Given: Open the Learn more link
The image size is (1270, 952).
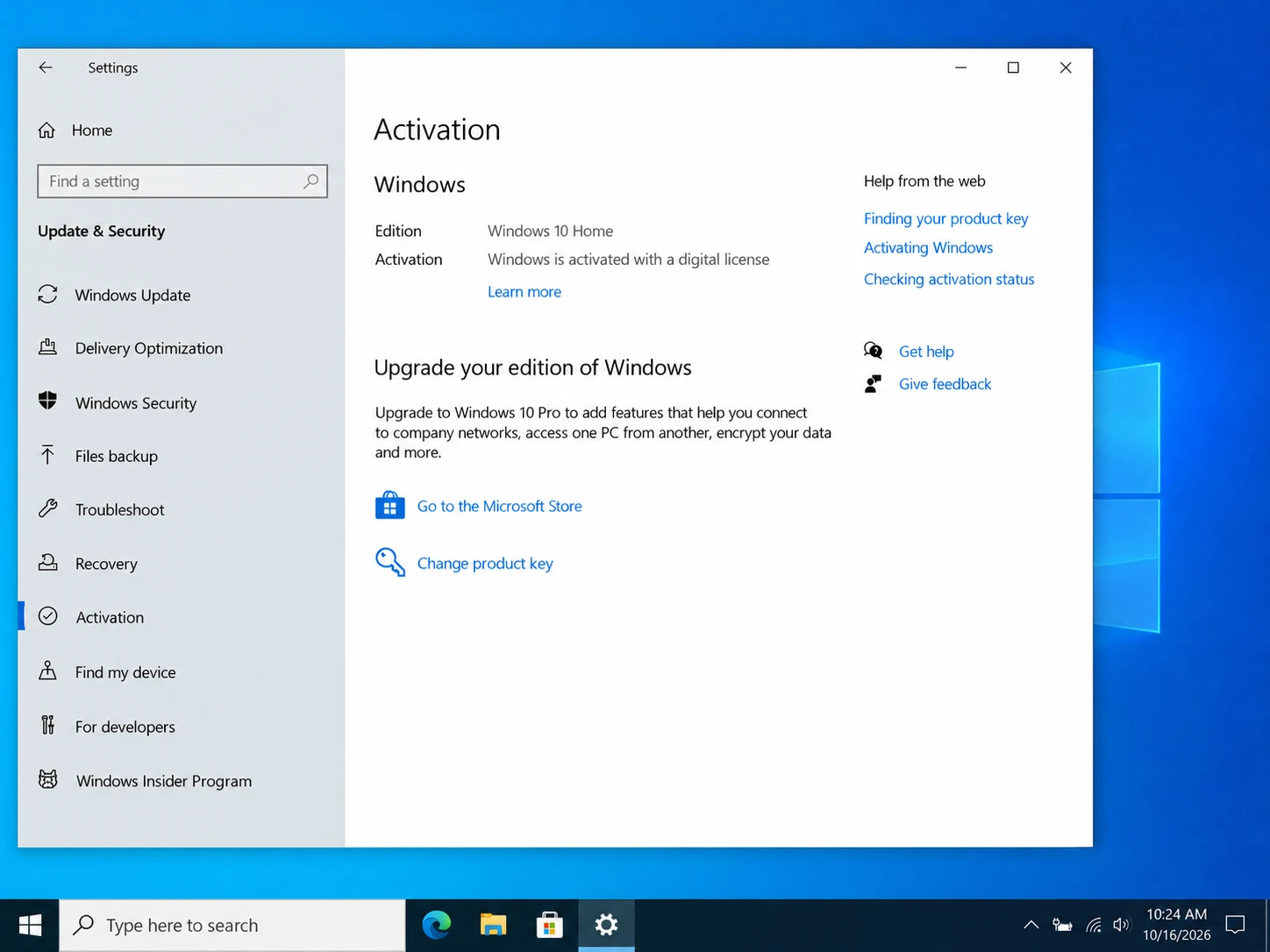Looking at the screenshot, I should (x=524, y=292).
